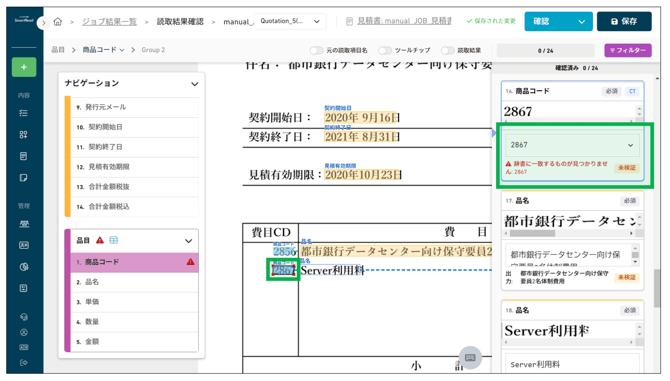The image size is (670, 381).
Task: Select 9. 発行元メール in navigation
Action: pos(134,107)
